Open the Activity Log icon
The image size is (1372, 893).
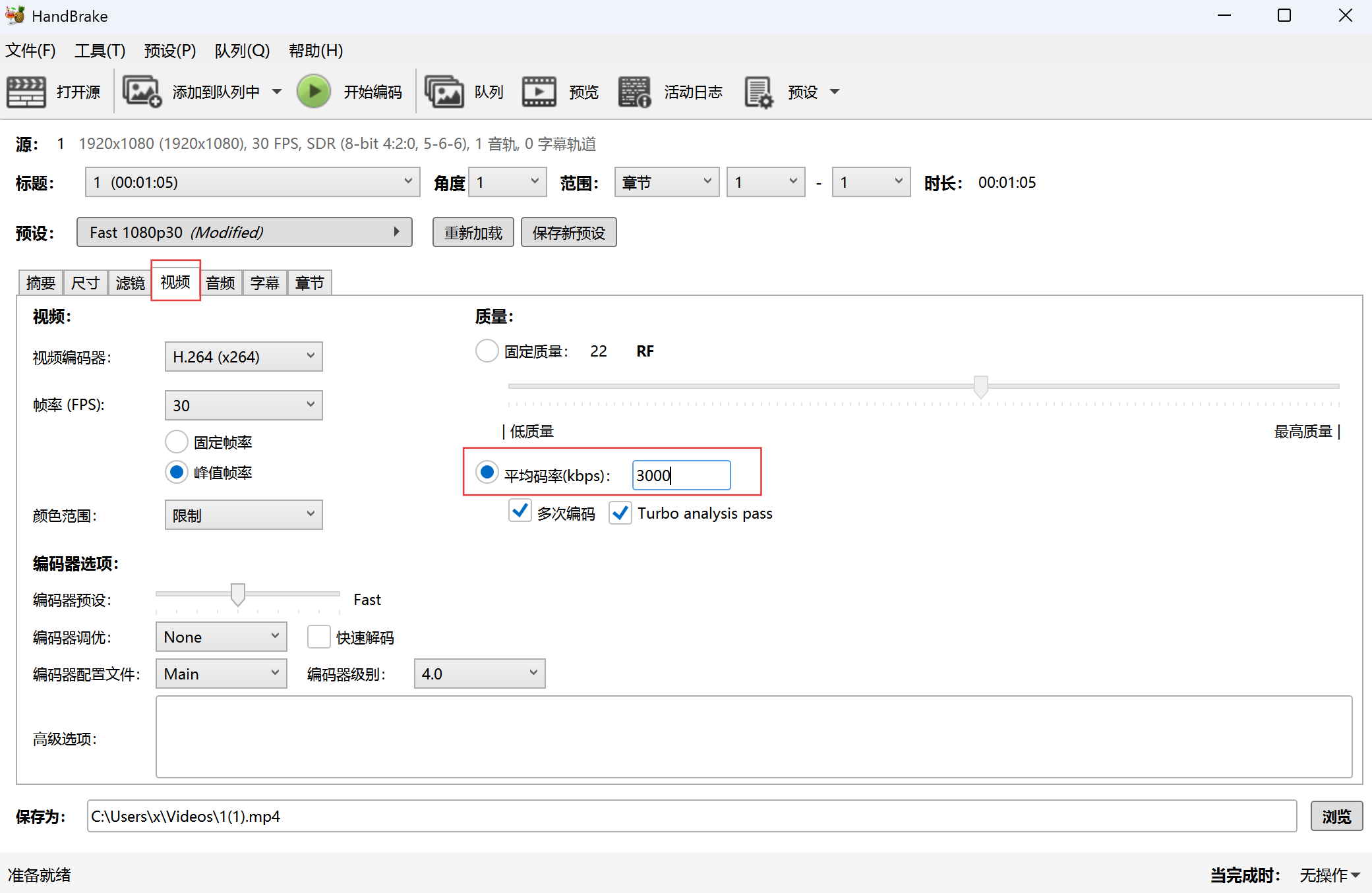pyautogui.click(x=634, y=92)
